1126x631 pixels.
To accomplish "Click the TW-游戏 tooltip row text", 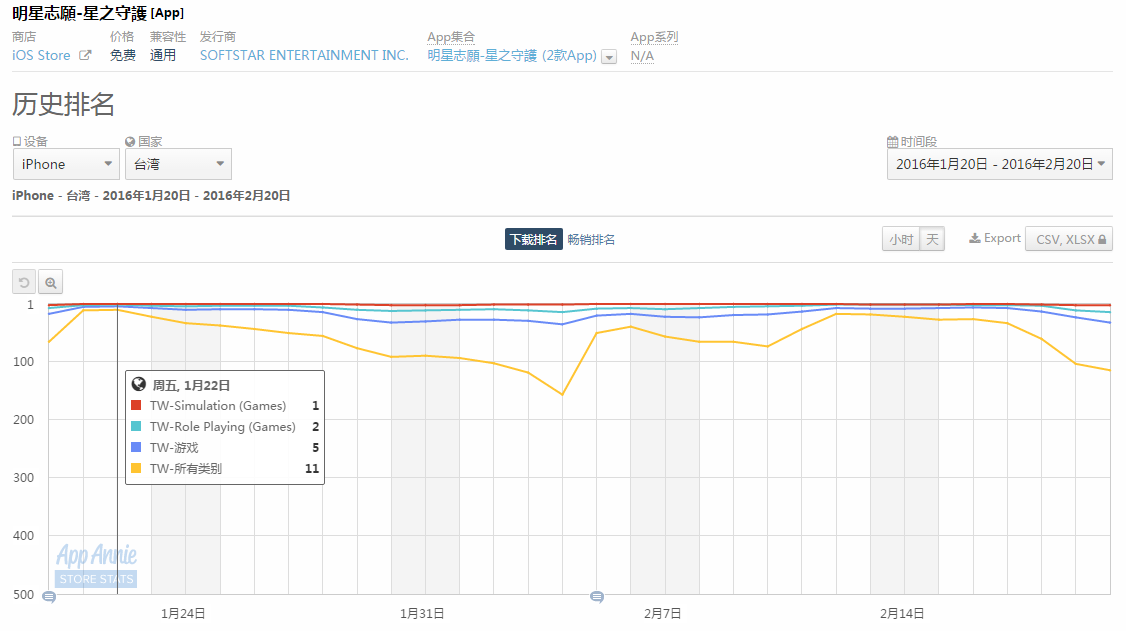I will click(174, 447).
